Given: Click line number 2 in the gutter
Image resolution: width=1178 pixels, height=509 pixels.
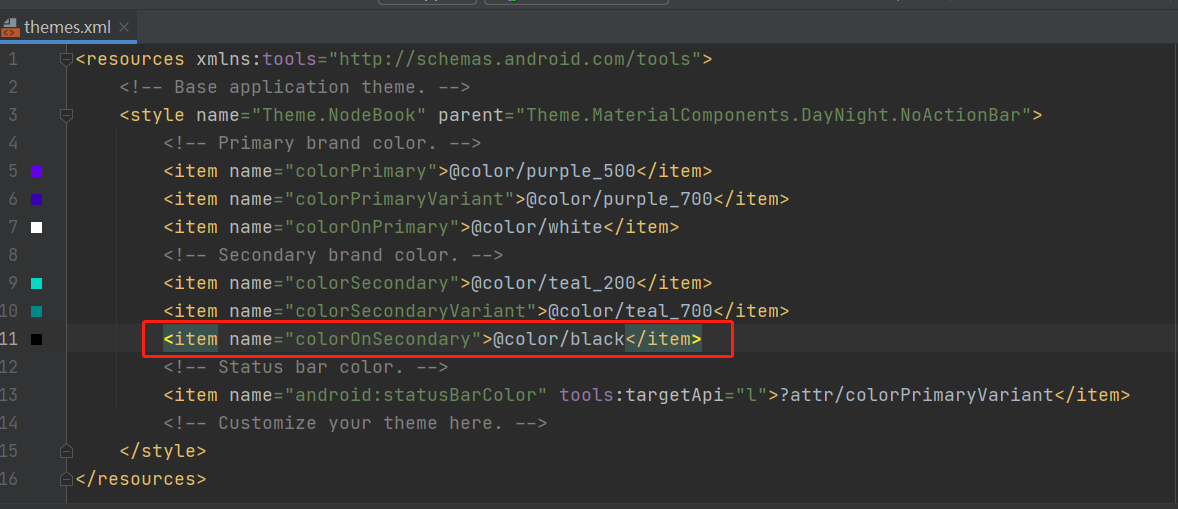Looking at the screenshot, I should click(12, 87).
